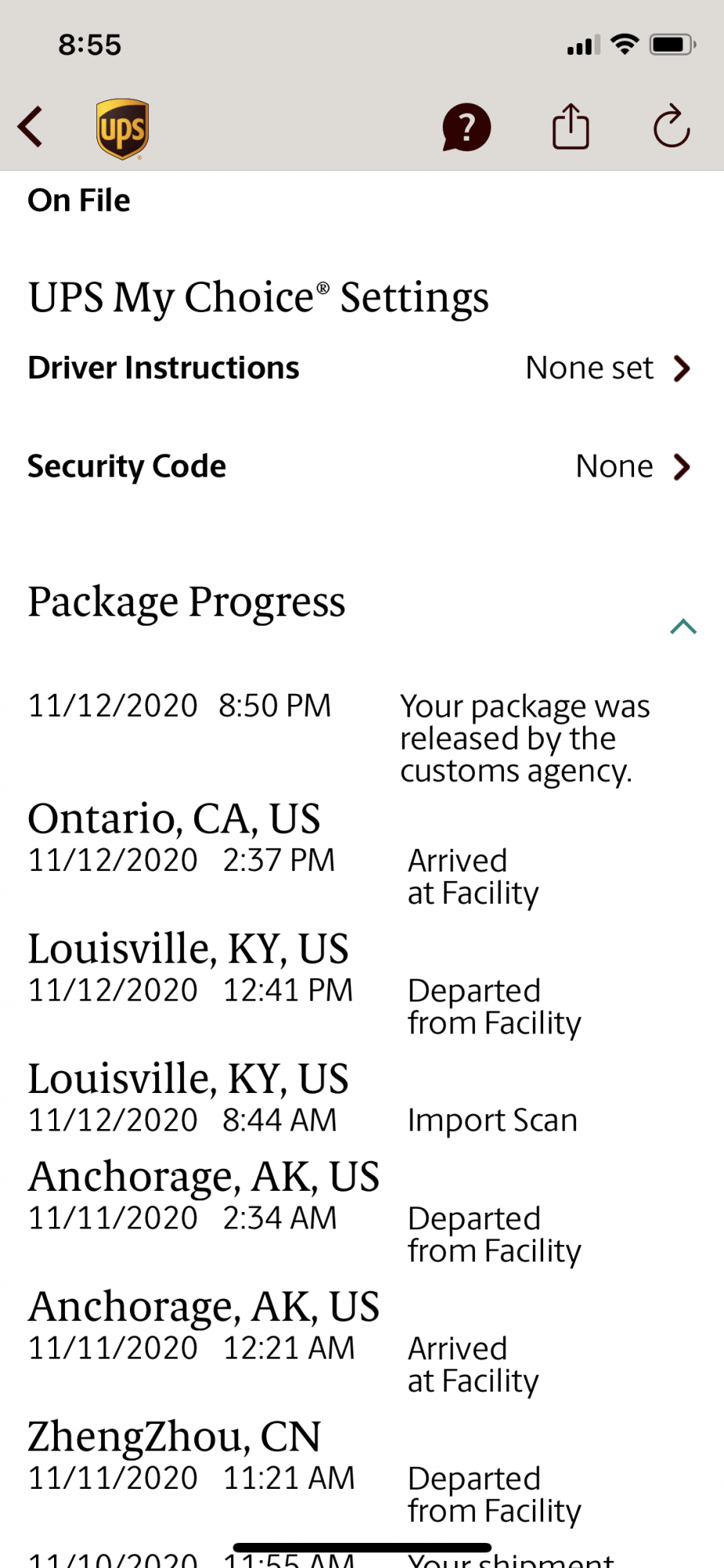Tap the Package Progress heading
The height and width of the screenshot is (1568, 724).
[186, 602]
